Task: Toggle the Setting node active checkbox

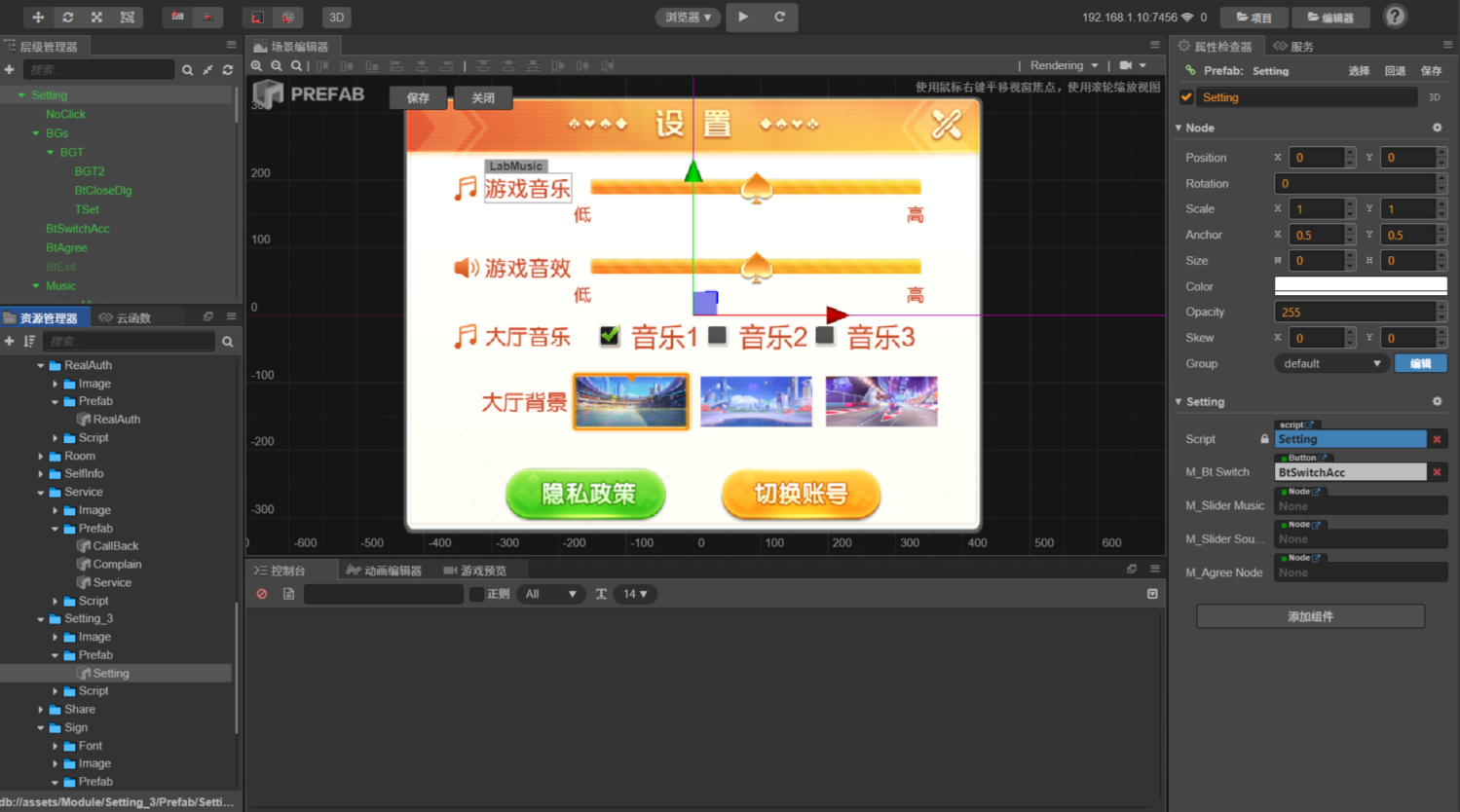Action: [1186, 97]
